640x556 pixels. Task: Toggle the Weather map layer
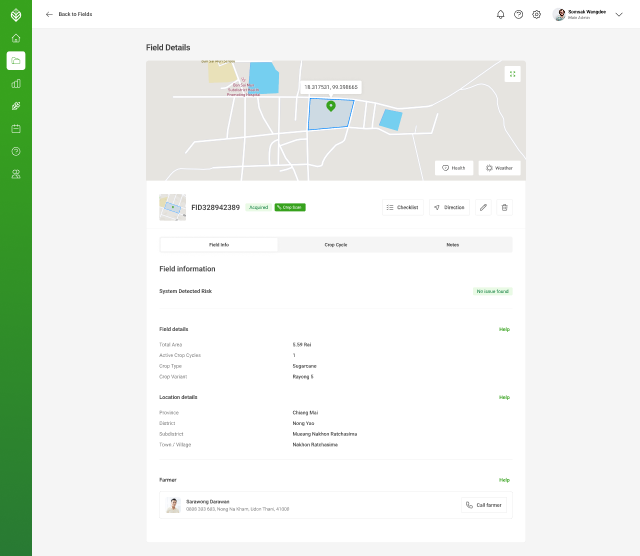pyautogui.click(x=499, y=168)
